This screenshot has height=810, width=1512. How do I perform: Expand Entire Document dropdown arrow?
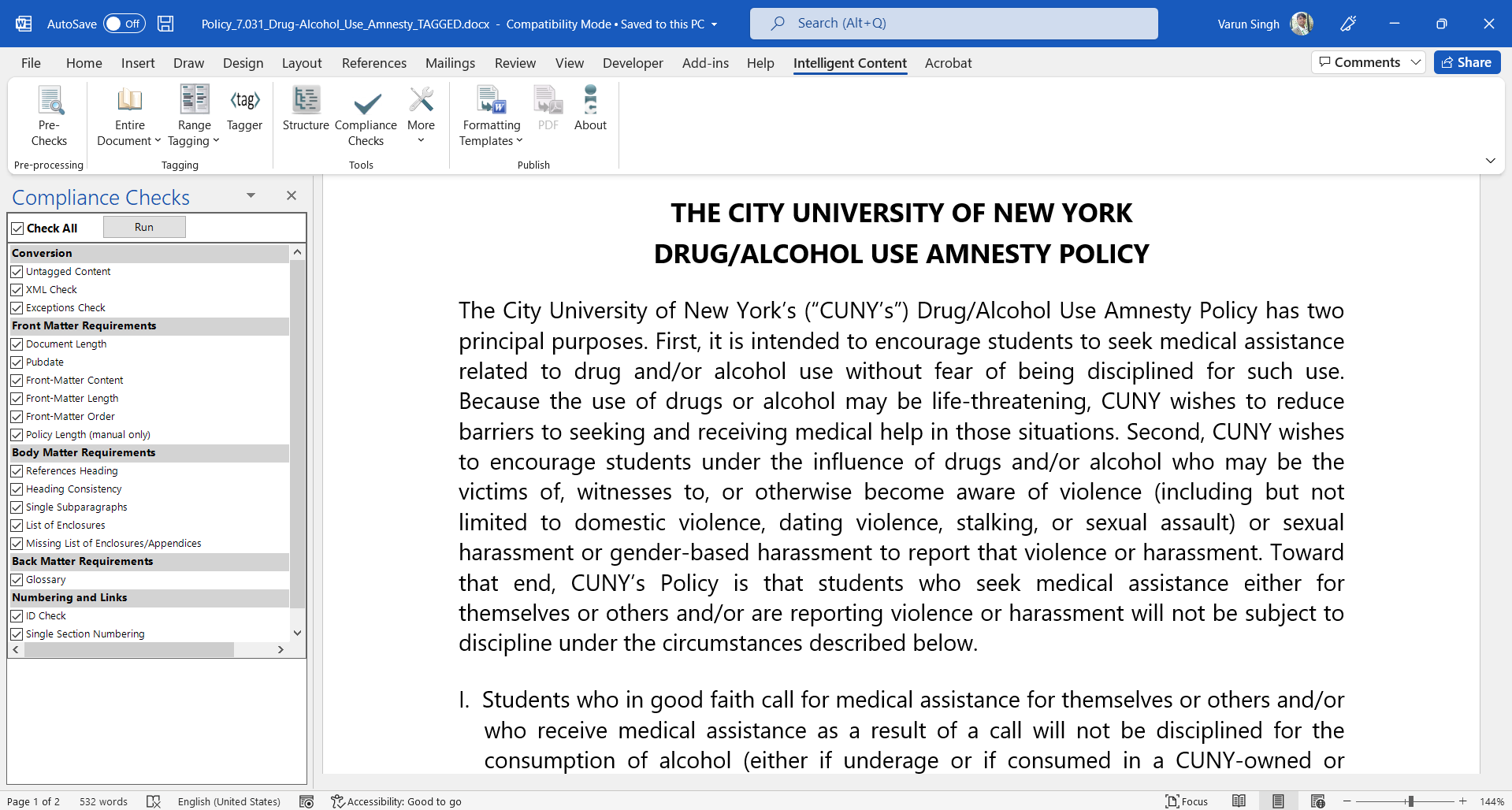[158, 141]
